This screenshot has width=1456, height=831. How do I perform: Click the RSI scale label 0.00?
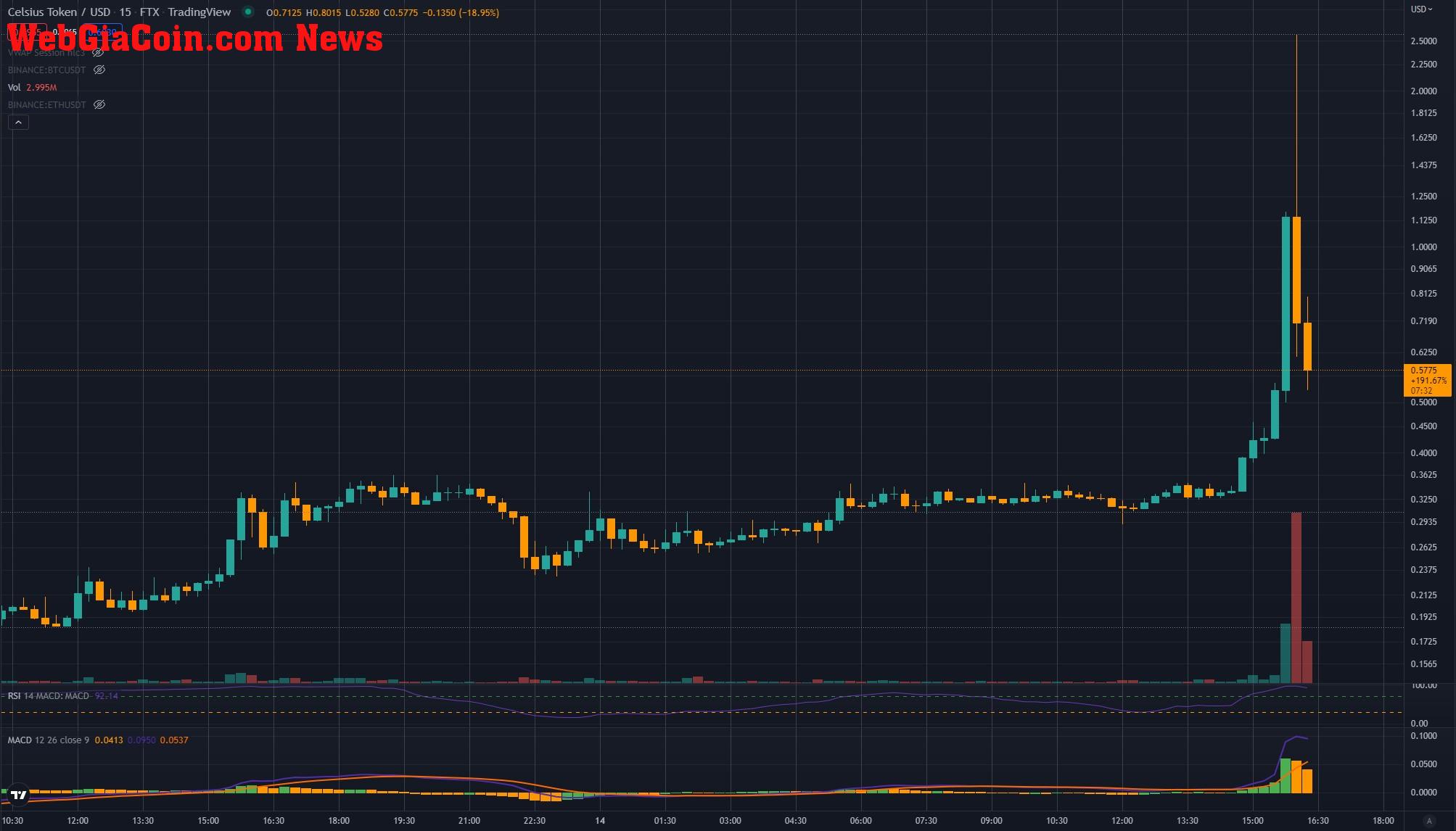1419,723
